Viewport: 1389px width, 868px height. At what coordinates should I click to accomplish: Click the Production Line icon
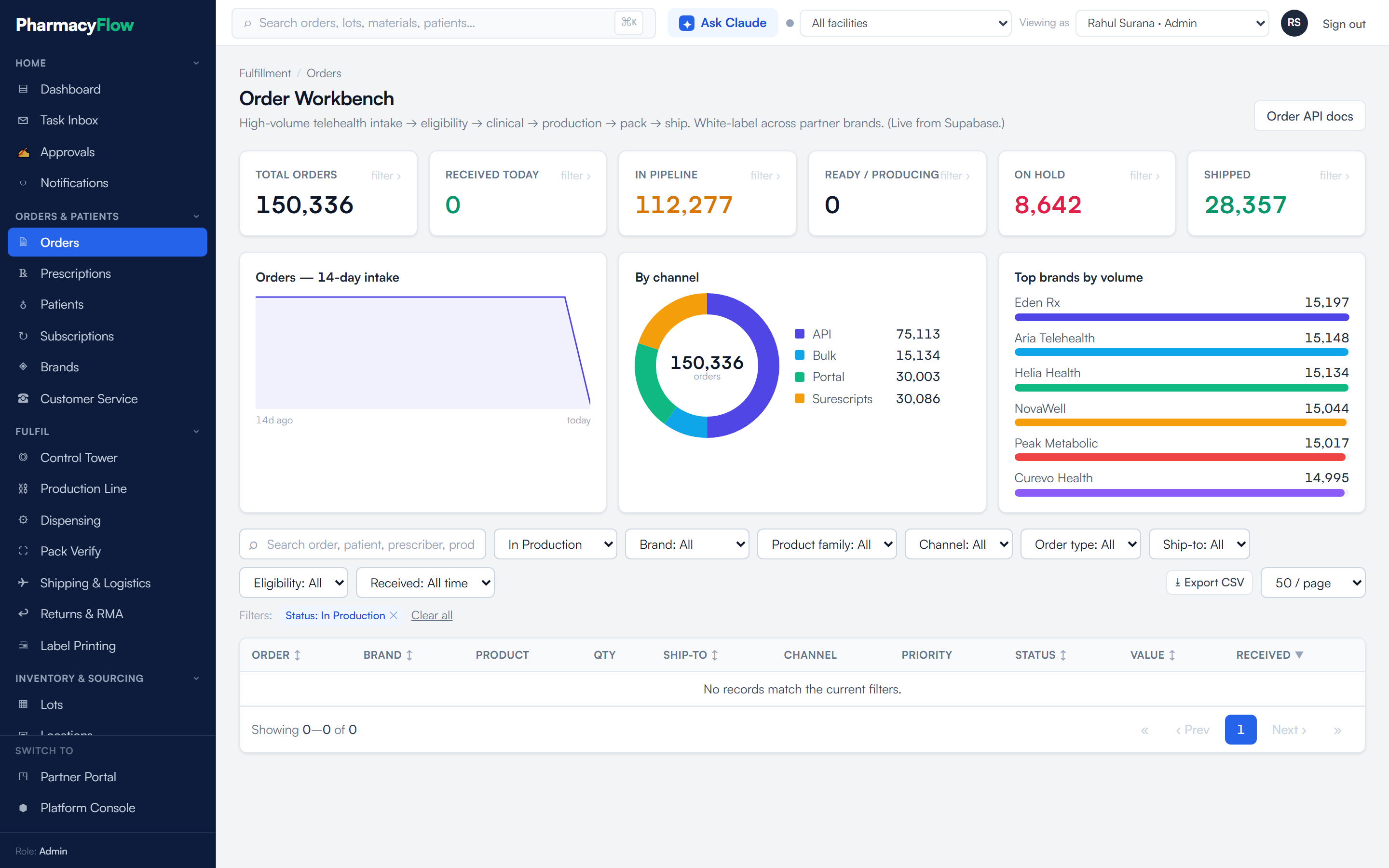click(23, 488)
